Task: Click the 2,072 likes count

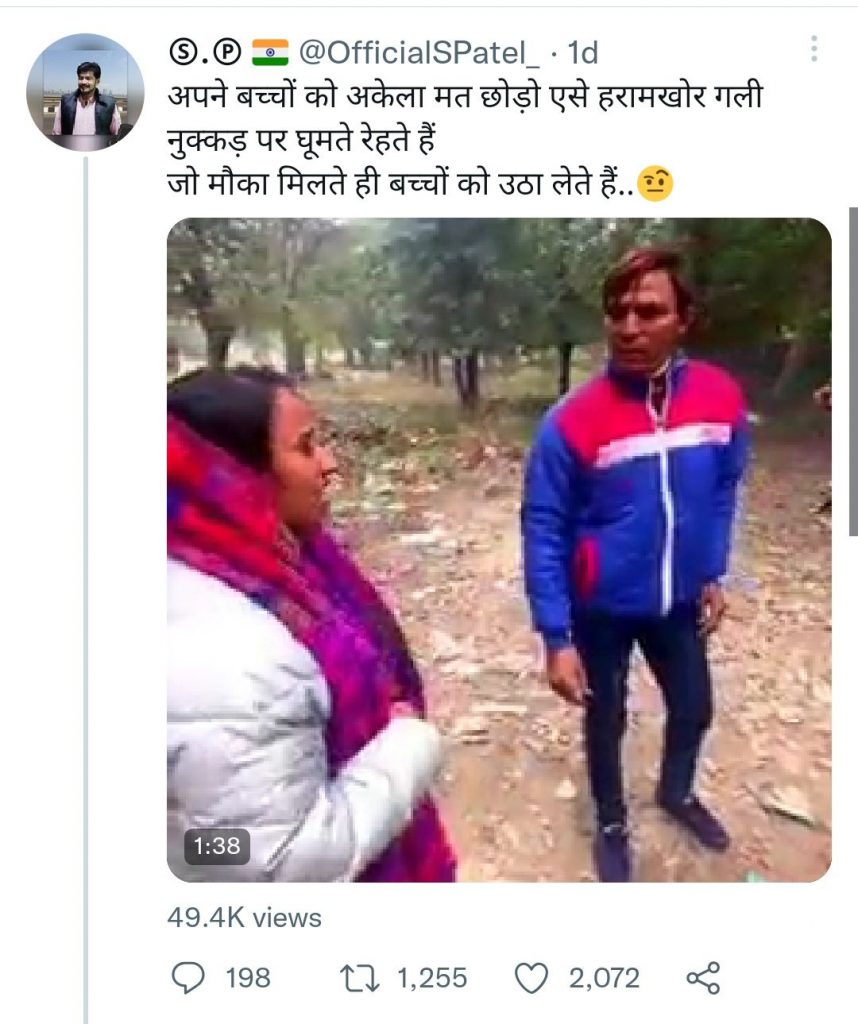Action: coord(604,978)
